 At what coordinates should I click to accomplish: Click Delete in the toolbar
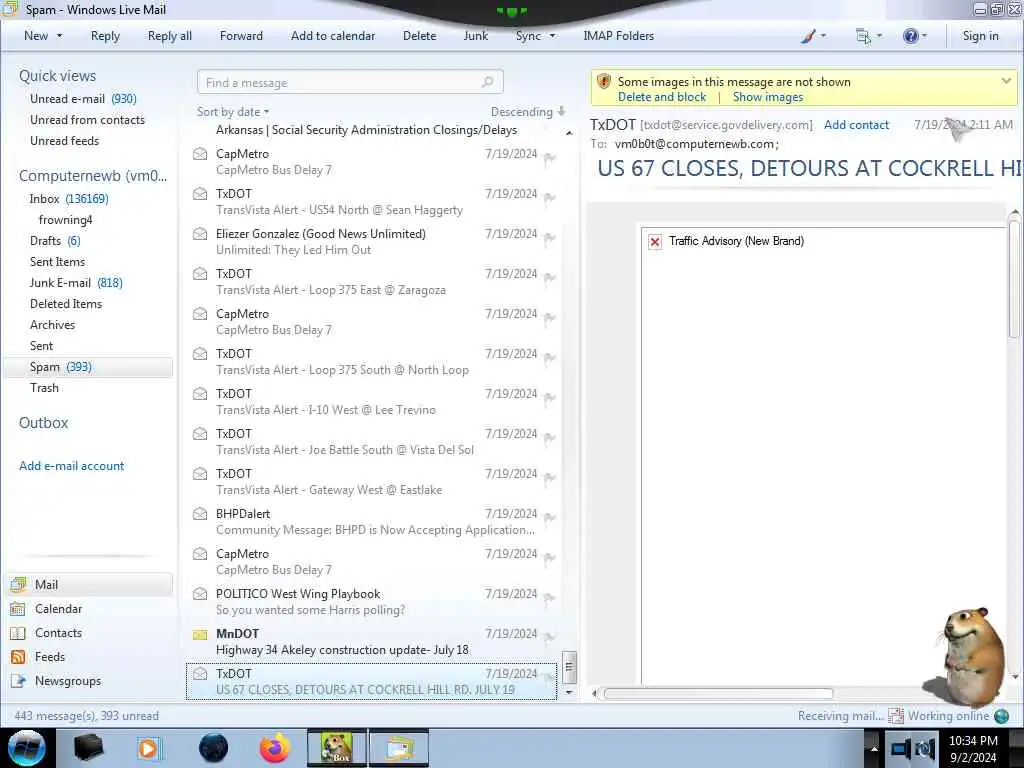(x=419, y=36)
